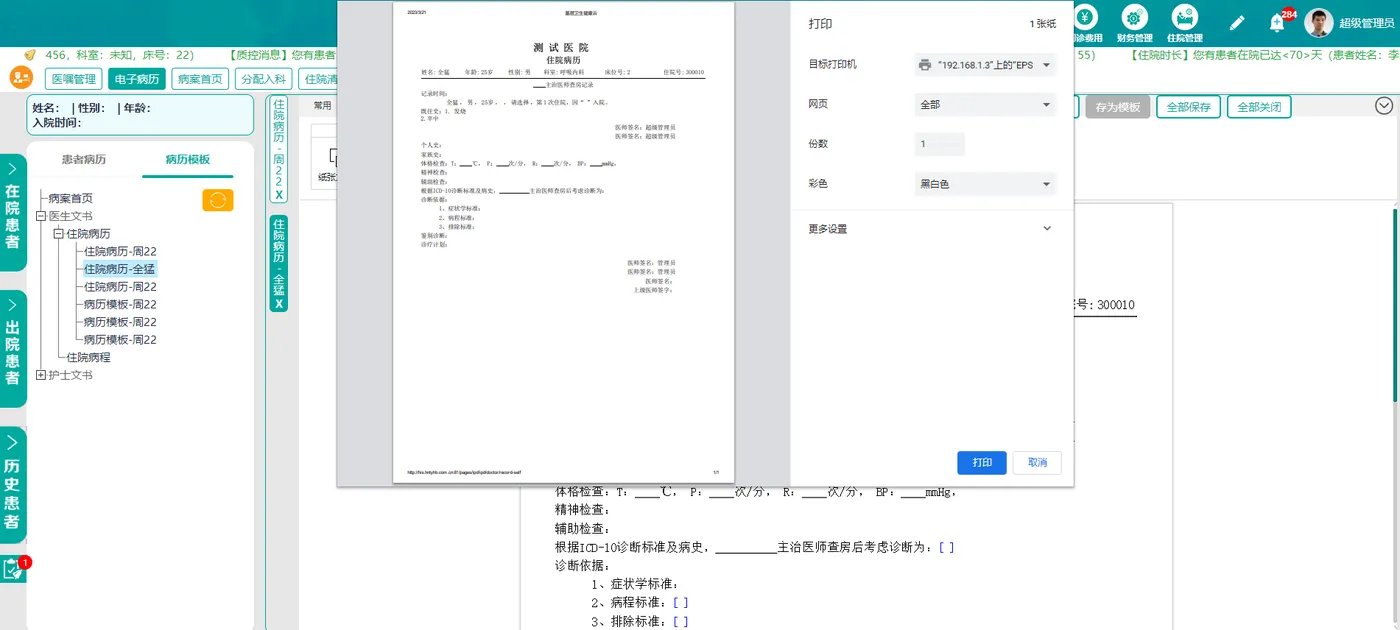Click the brackets after 排除标准

point(680,622)
